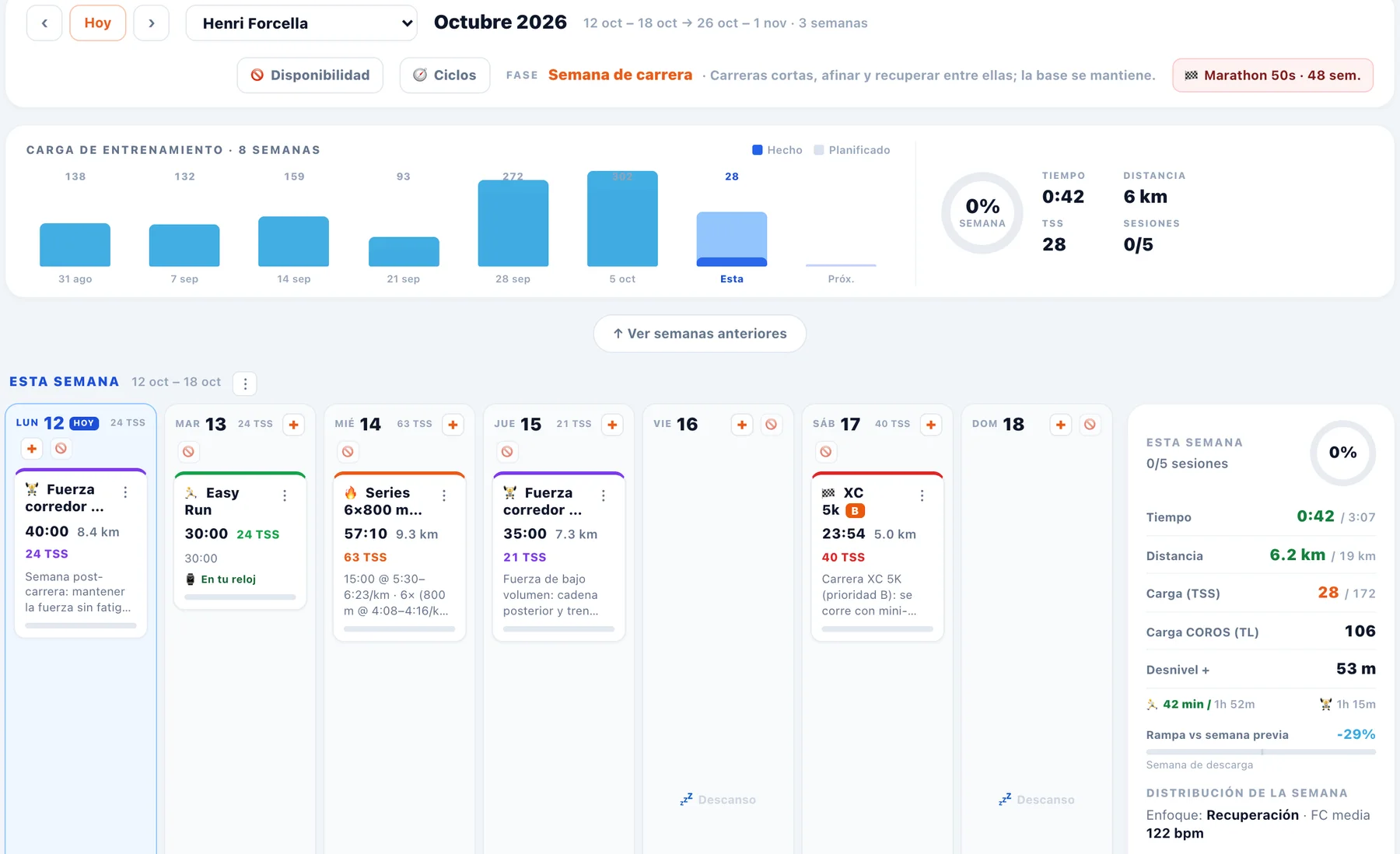Add a session on Sunday 18

[1061, 425]
